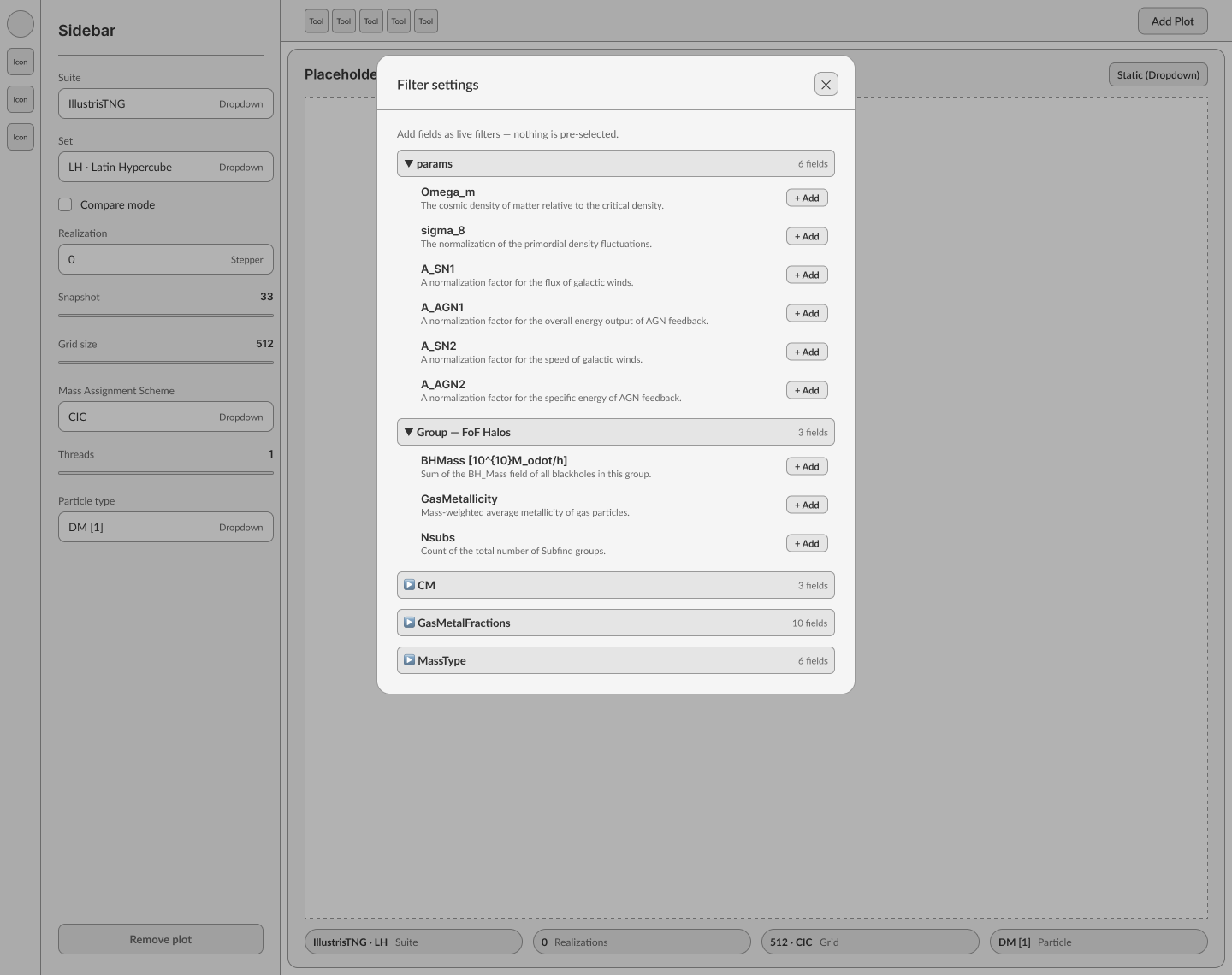Collapse the Group — FoF Halos section
Viewport: 1232px width, 975px height.
coord(616,432)
